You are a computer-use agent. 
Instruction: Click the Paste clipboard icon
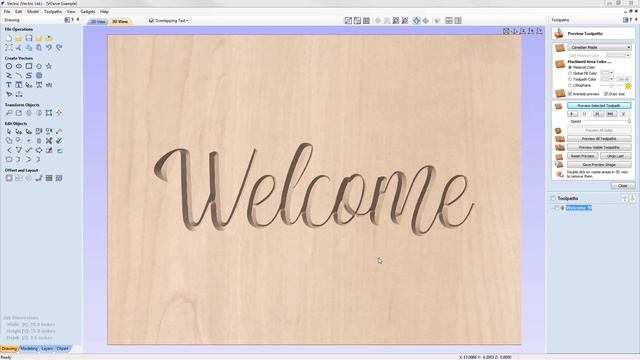coord(39,47)
